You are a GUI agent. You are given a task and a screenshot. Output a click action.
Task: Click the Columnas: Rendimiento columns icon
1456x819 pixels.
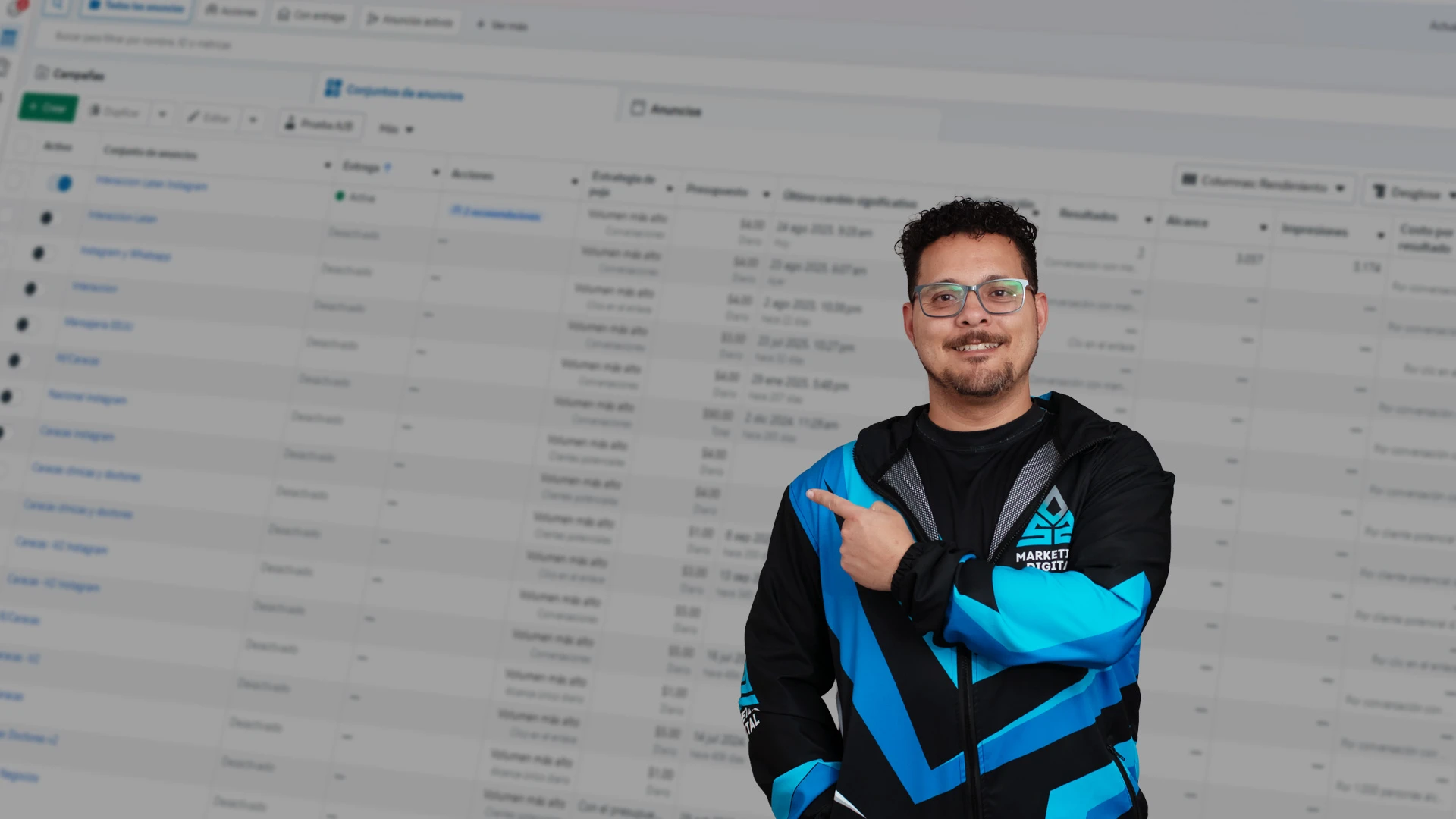tap(1189, 180)
